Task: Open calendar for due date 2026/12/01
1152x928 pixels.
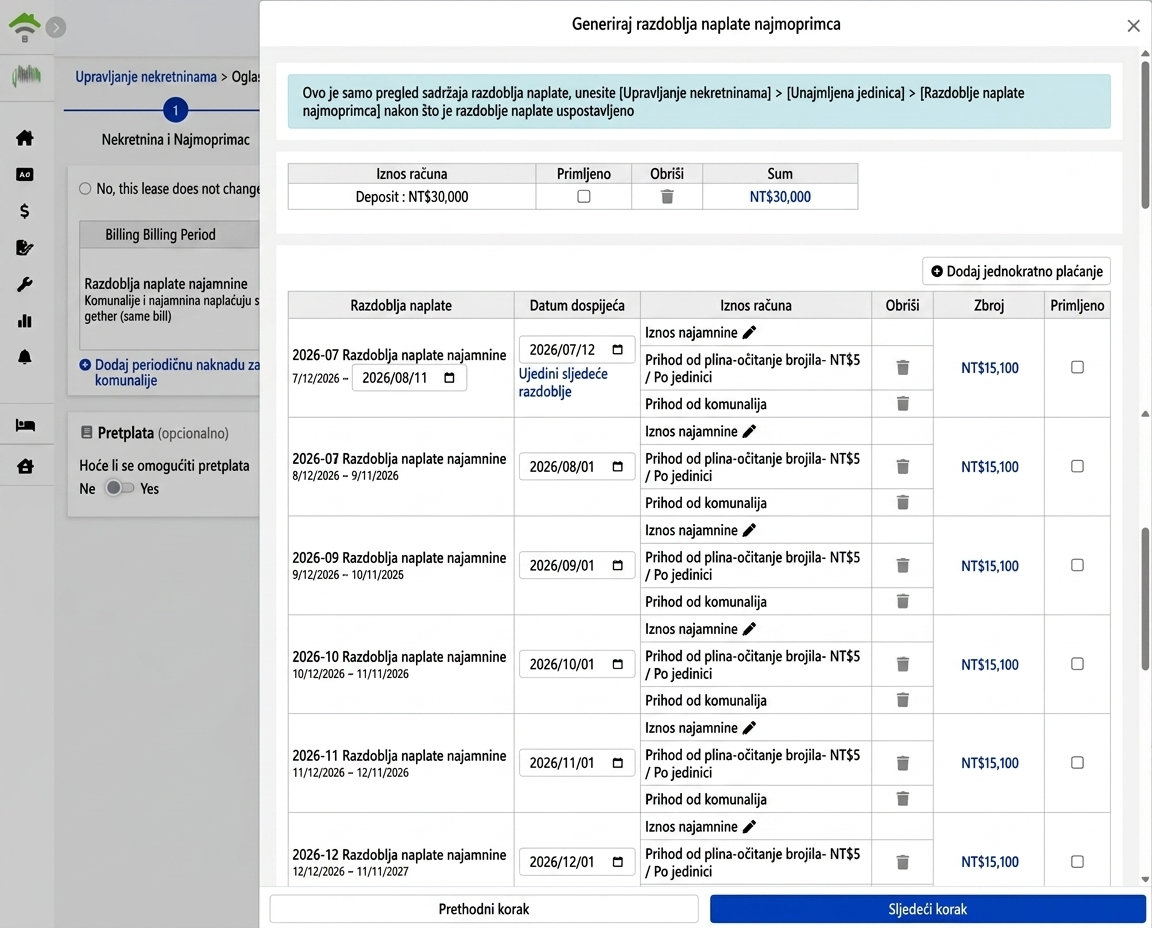Action: pyautogui.click(x=617, y=862)
